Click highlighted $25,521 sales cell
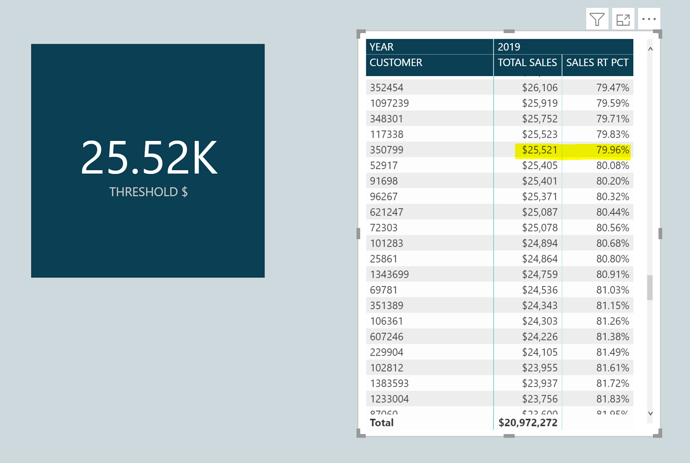690x463 pixels. coord(540,150)
